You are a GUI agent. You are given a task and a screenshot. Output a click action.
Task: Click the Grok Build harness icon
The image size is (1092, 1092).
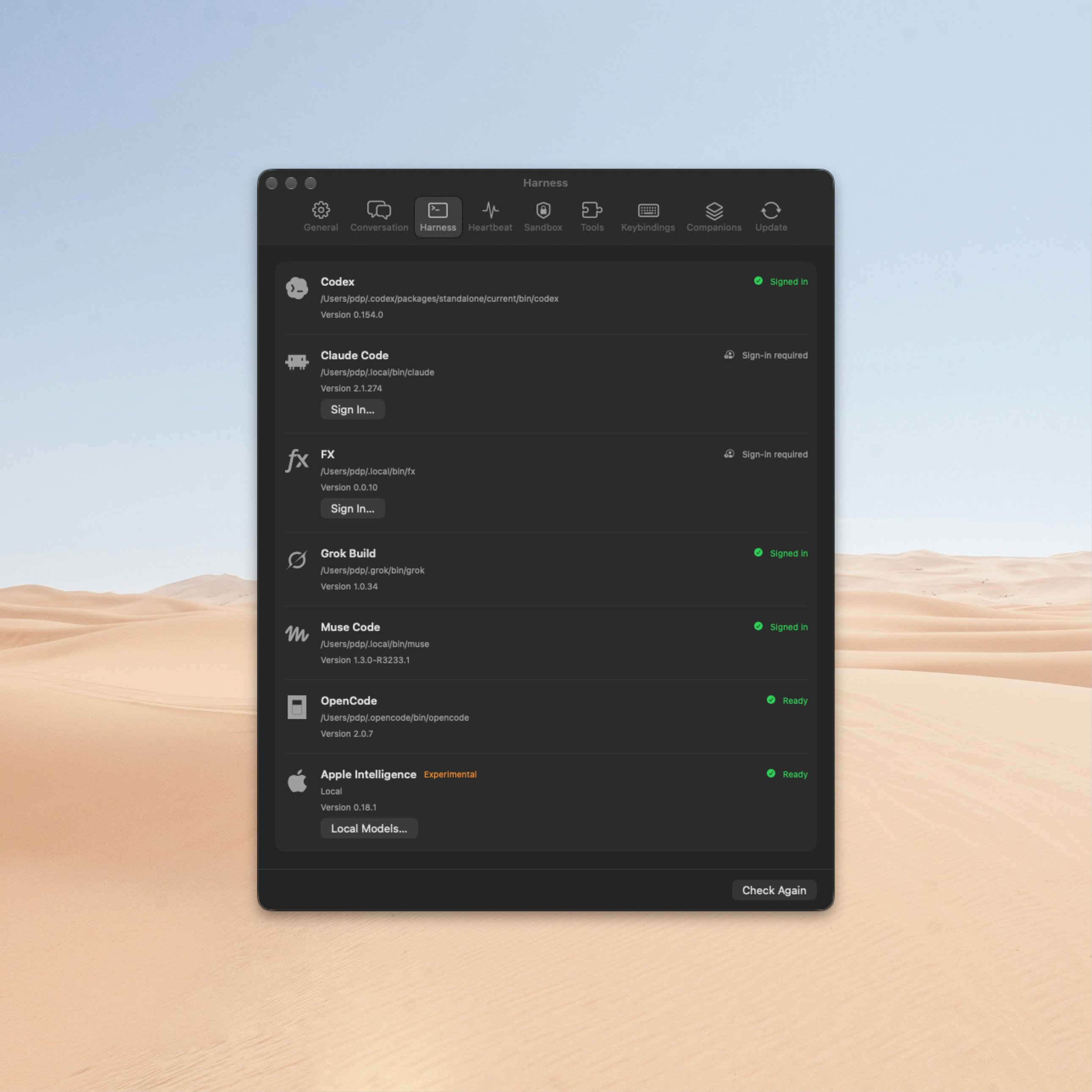297,560
